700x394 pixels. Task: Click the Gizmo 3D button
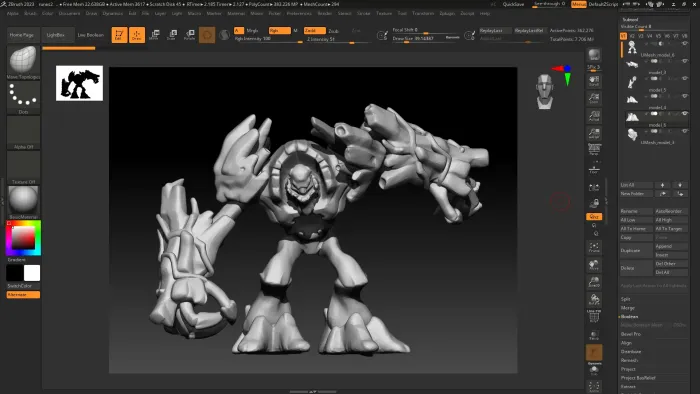click(207, 35)
